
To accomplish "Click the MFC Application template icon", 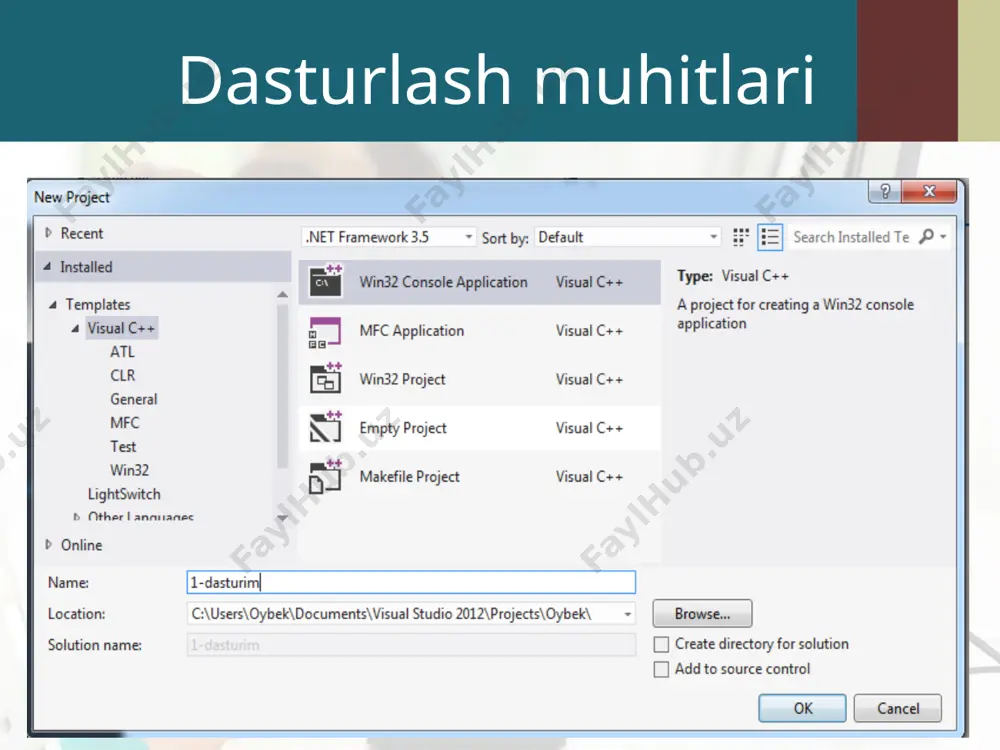I will 325,332.
